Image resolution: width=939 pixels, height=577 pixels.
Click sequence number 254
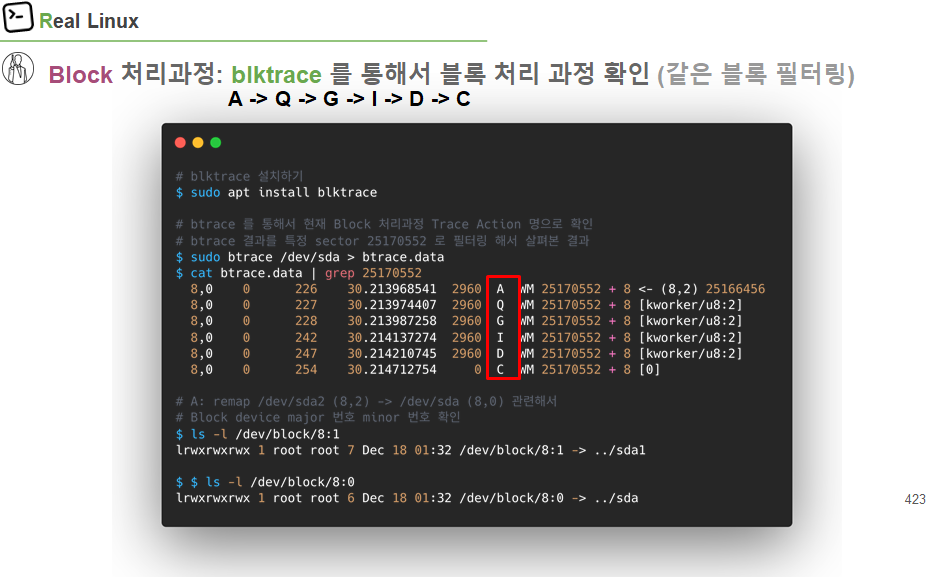click(x=306, y=370)
